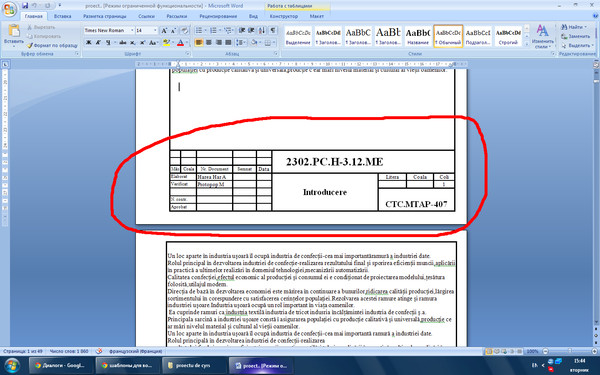The width and height of the screenshot is (600, 375).
Task: Toggle italic formatting (К)
Action: (98, 42)
